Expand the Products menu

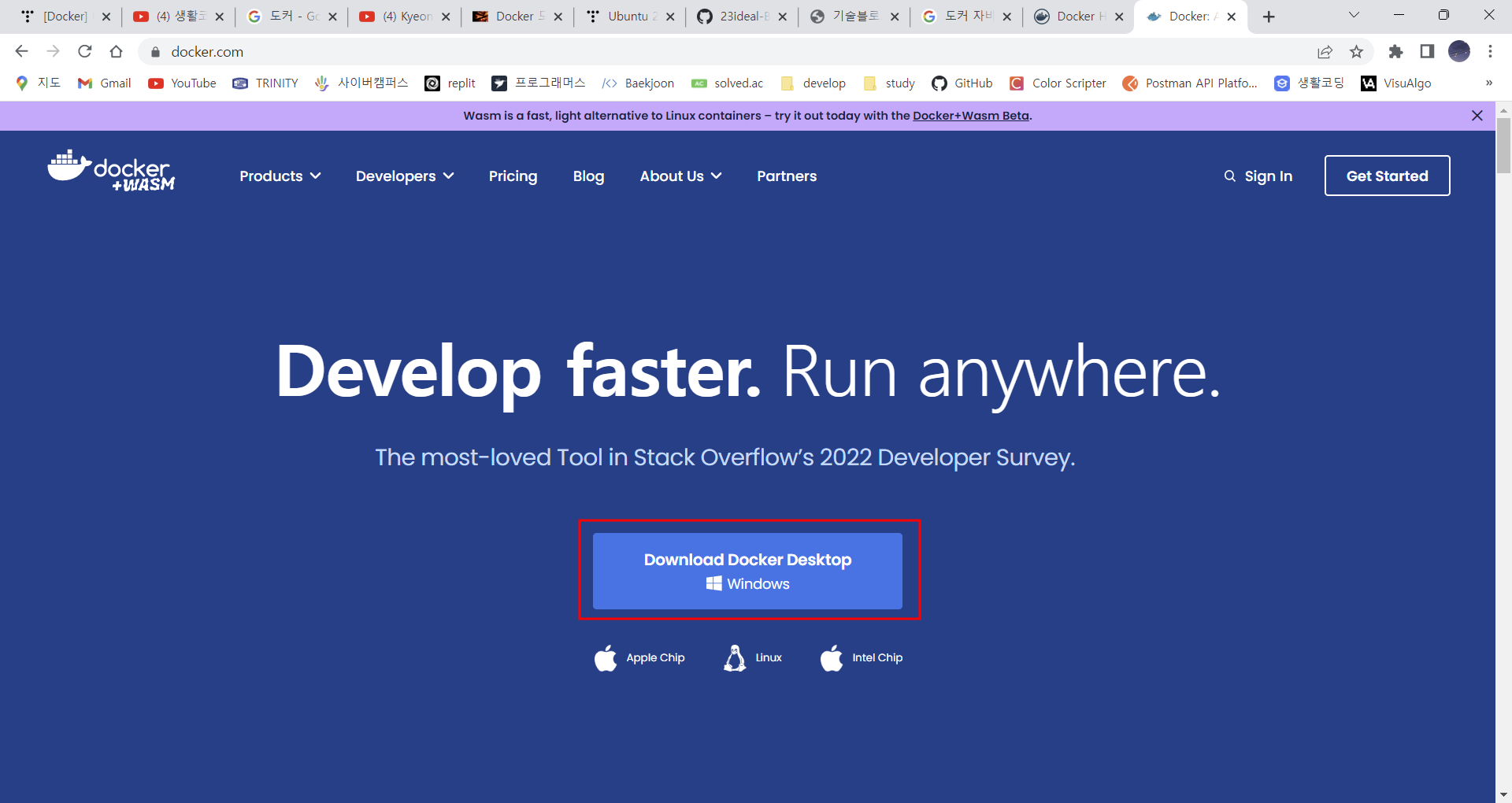tap(280, 176)
